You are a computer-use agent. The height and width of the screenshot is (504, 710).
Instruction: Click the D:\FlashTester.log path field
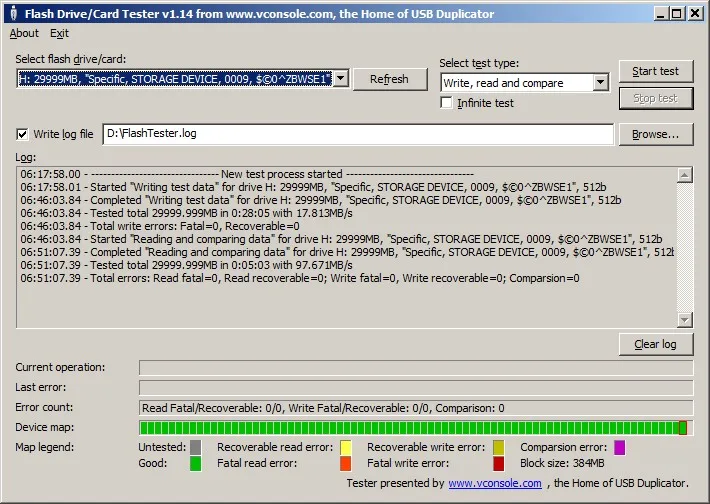[x=358, y=134]
